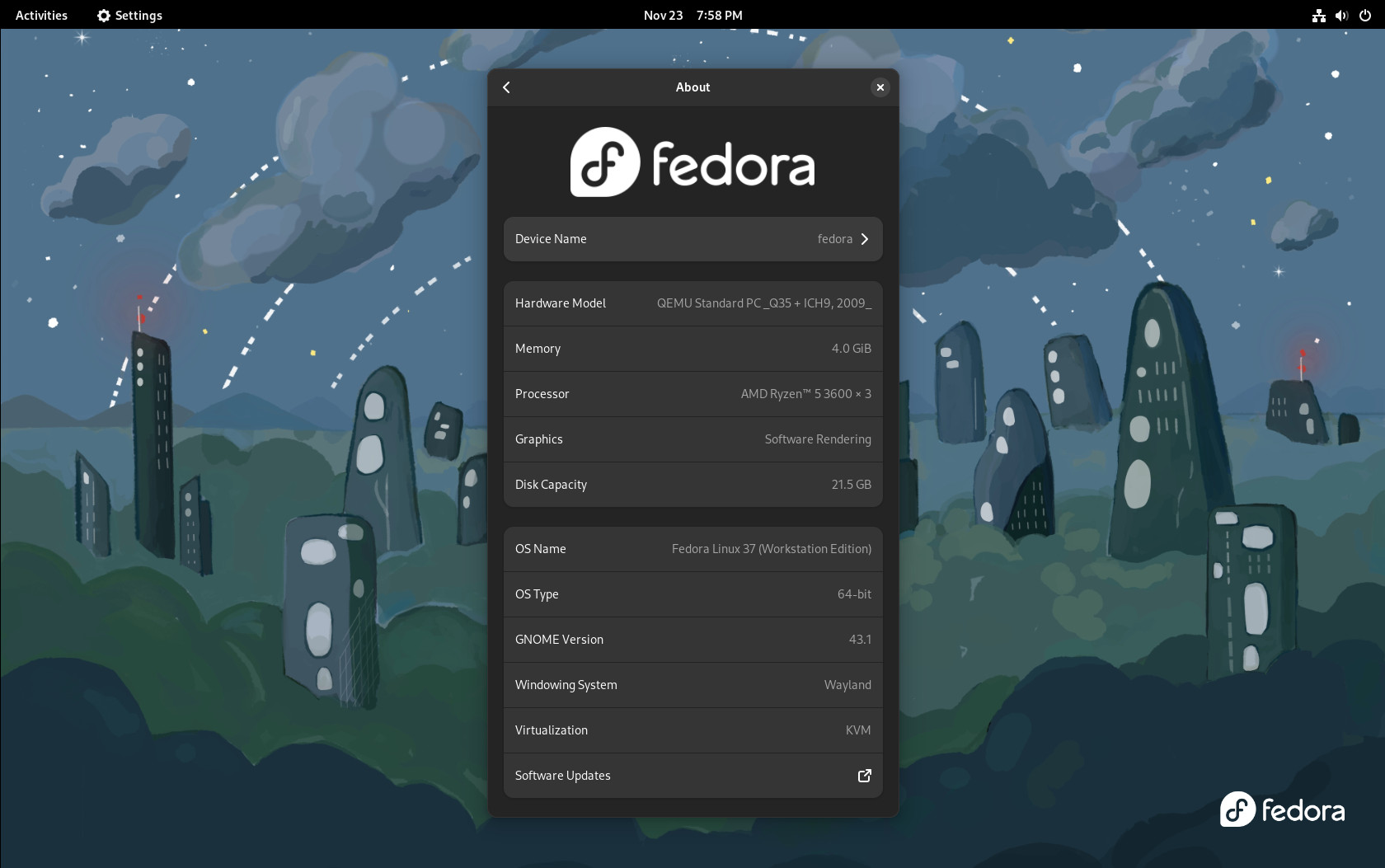Click the Software Updates row label

coord(562,776)
